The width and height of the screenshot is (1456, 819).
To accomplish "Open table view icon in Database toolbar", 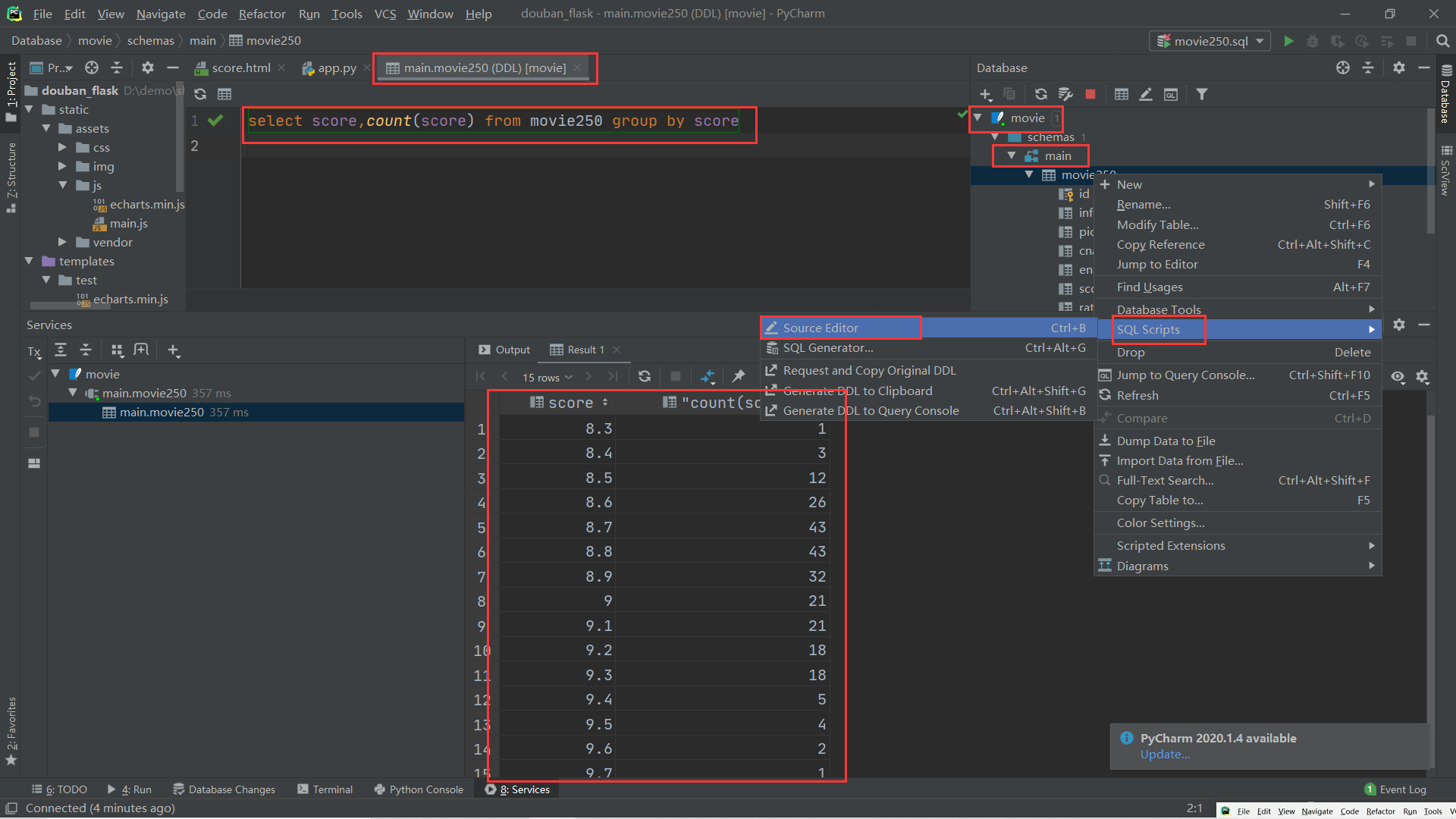I will click(x=1122, y=94).
